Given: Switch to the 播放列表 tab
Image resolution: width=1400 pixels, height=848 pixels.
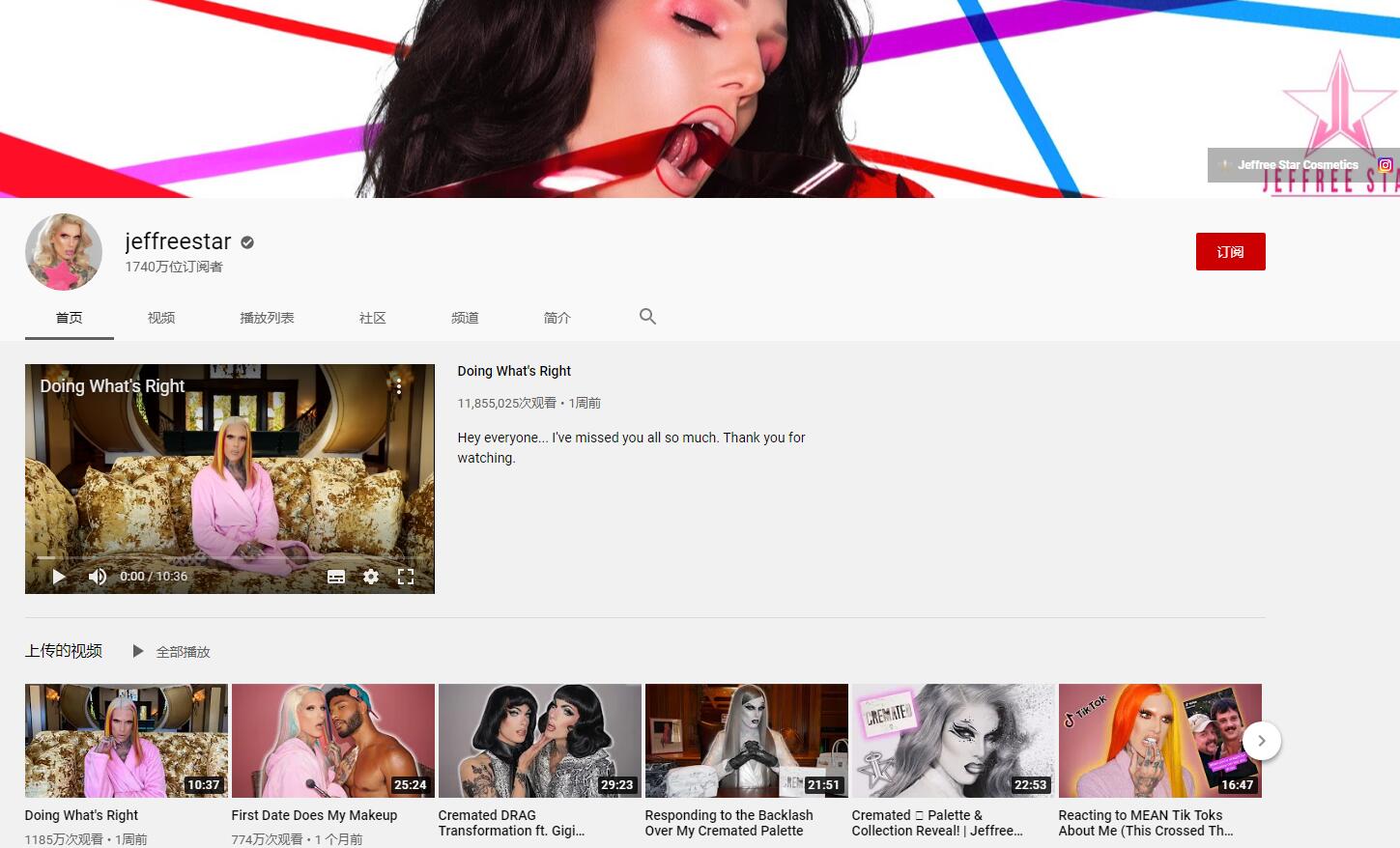Looking at the screenshot, I should click(x=267, y=318).
